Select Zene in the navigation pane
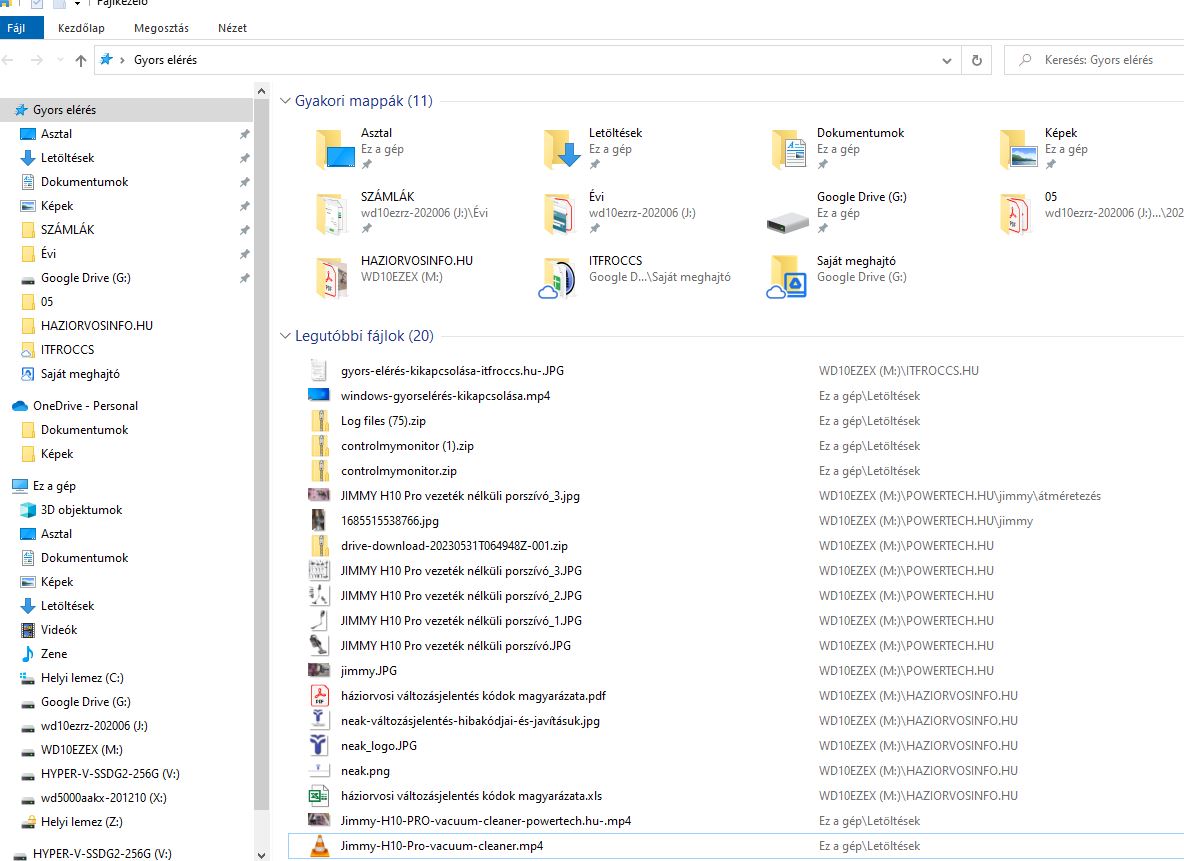Screen dimensions: 1184x861 (54, 654)
